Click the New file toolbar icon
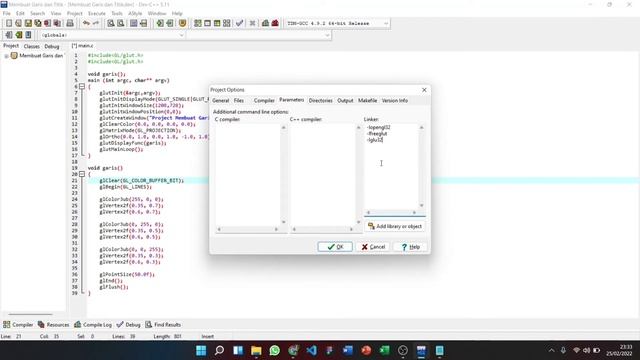The image size is (640, 360). point(9,23)
